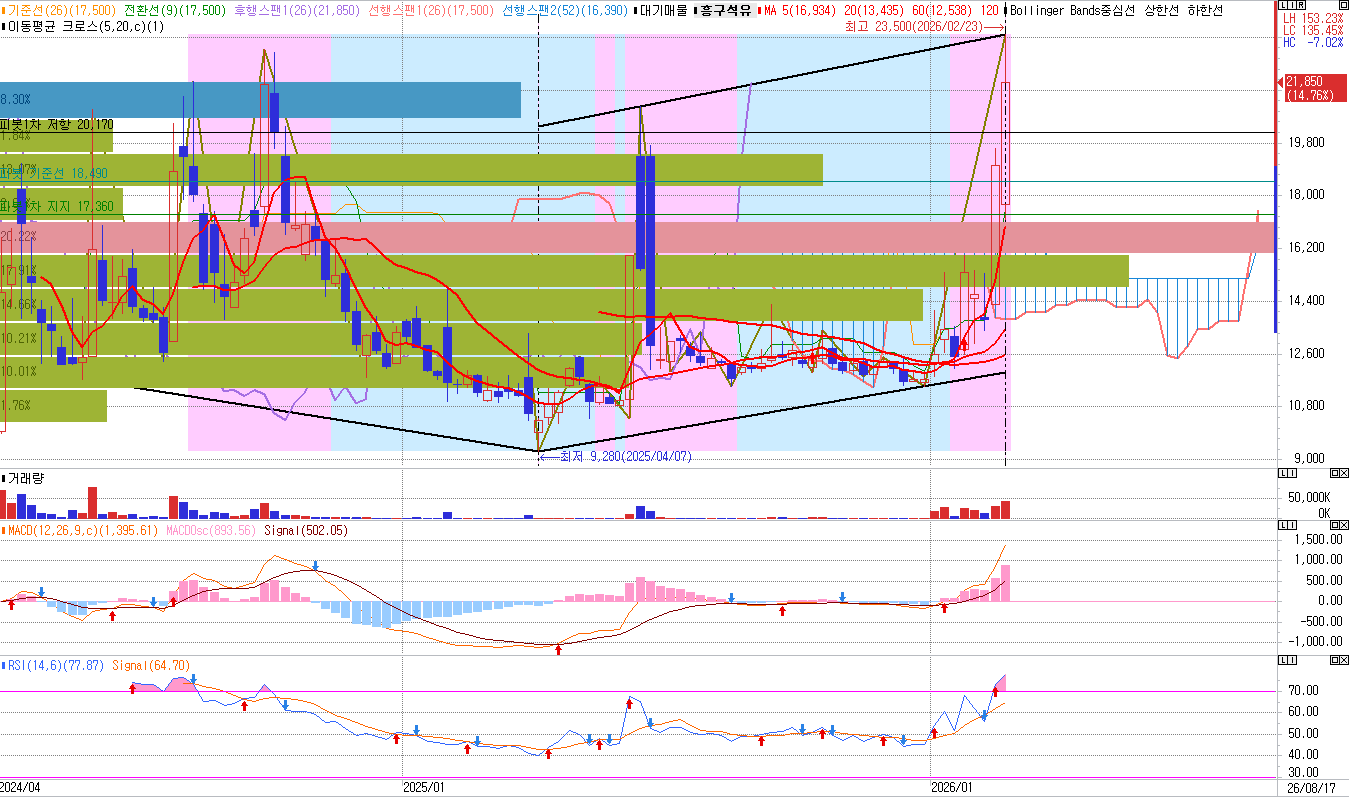Maximize the volume (거래량) panel
Screen dimensions: 1349x797
click(1335, 473)
